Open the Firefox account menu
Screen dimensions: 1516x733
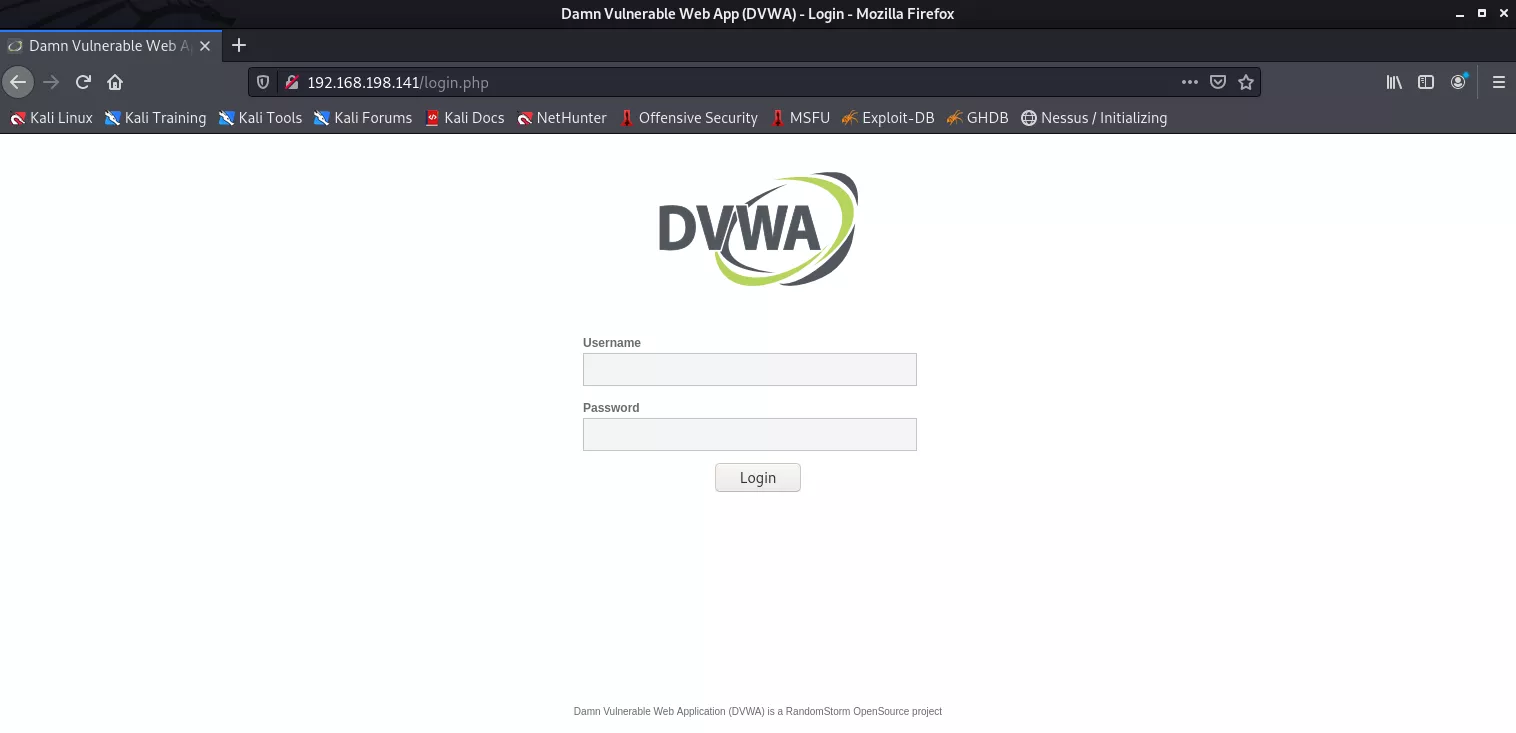click(1459, 82)
